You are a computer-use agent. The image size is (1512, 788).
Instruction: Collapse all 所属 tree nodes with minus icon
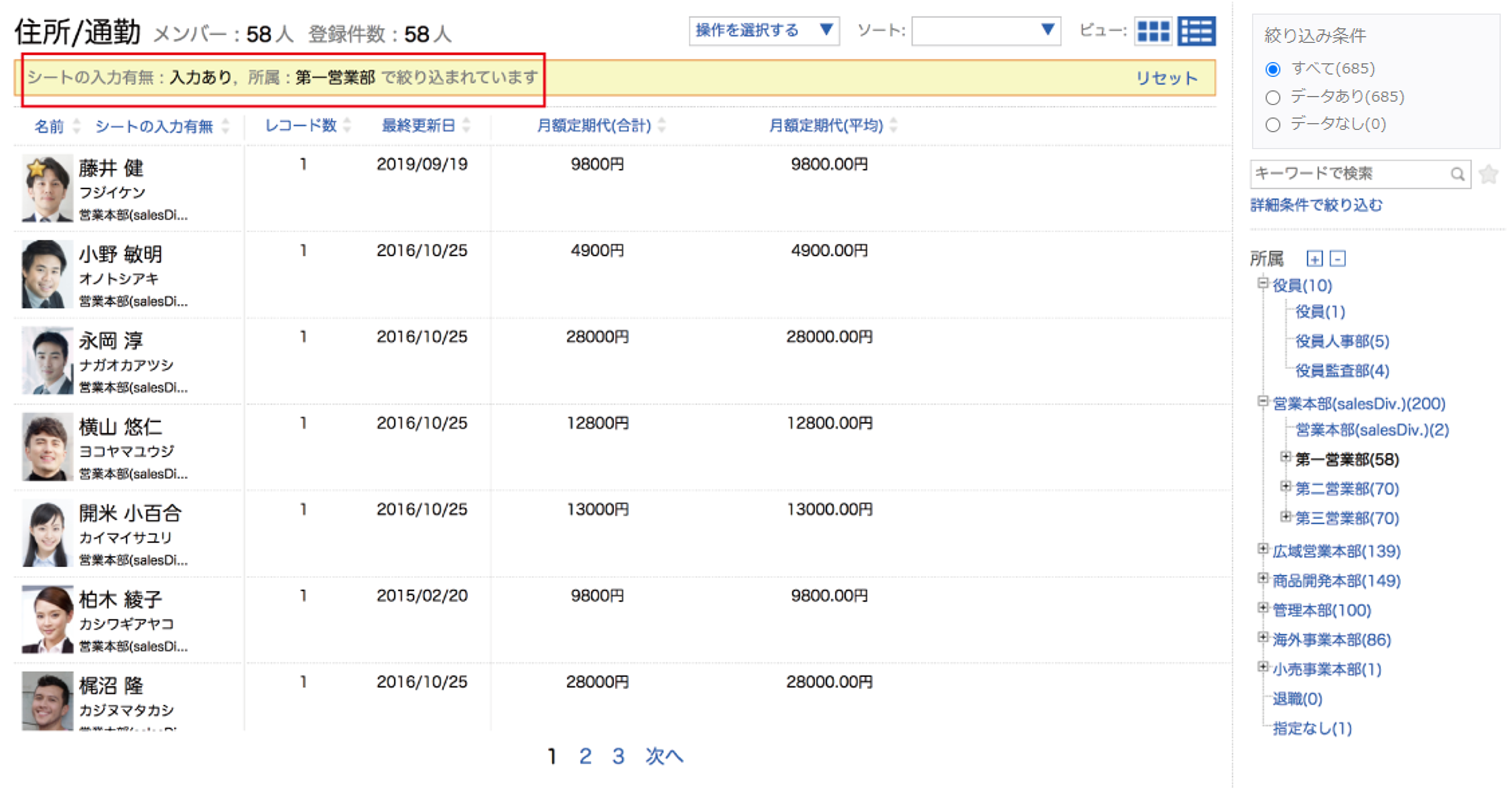coord(1338,259)
